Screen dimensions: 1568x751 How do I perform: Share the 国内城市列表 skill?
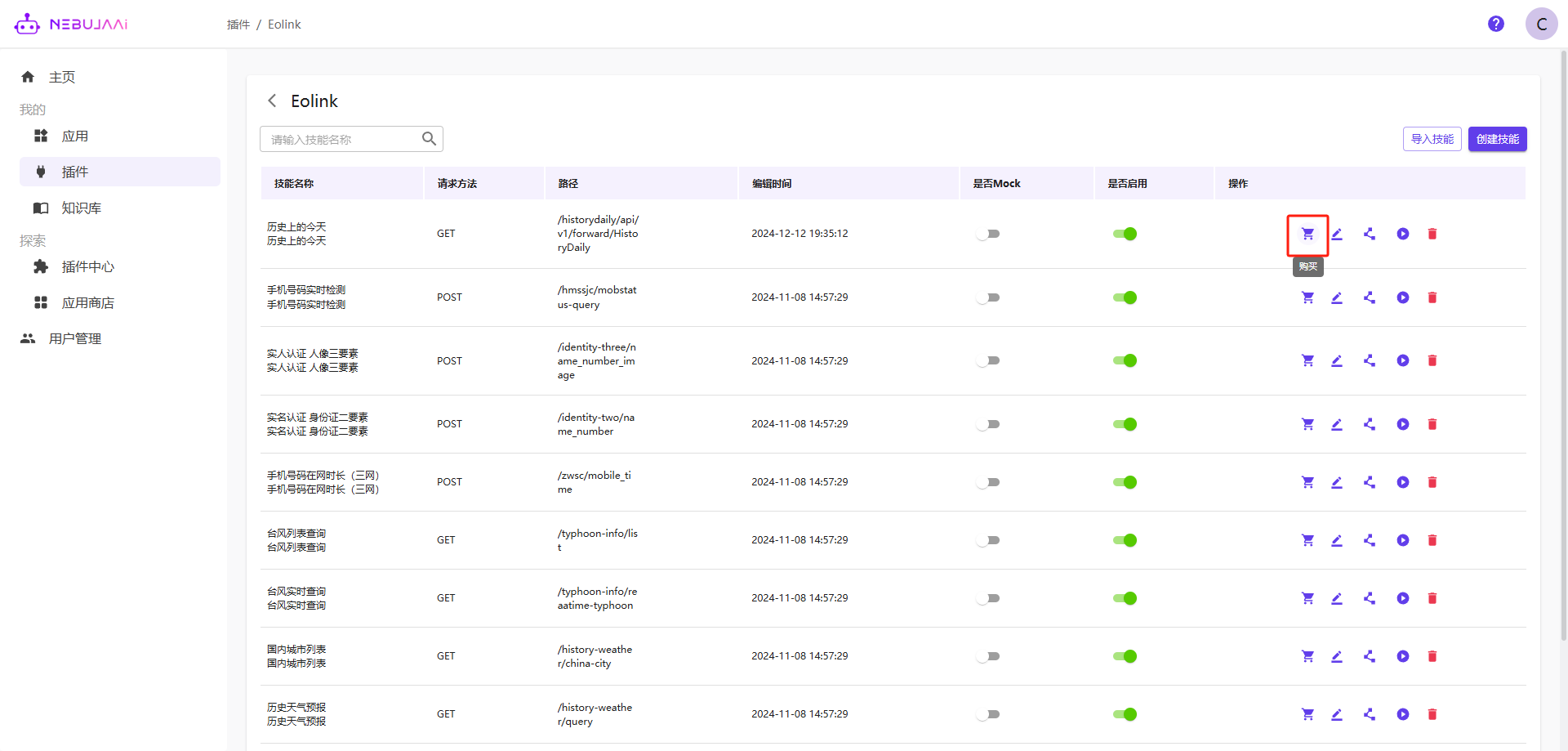1370,656
